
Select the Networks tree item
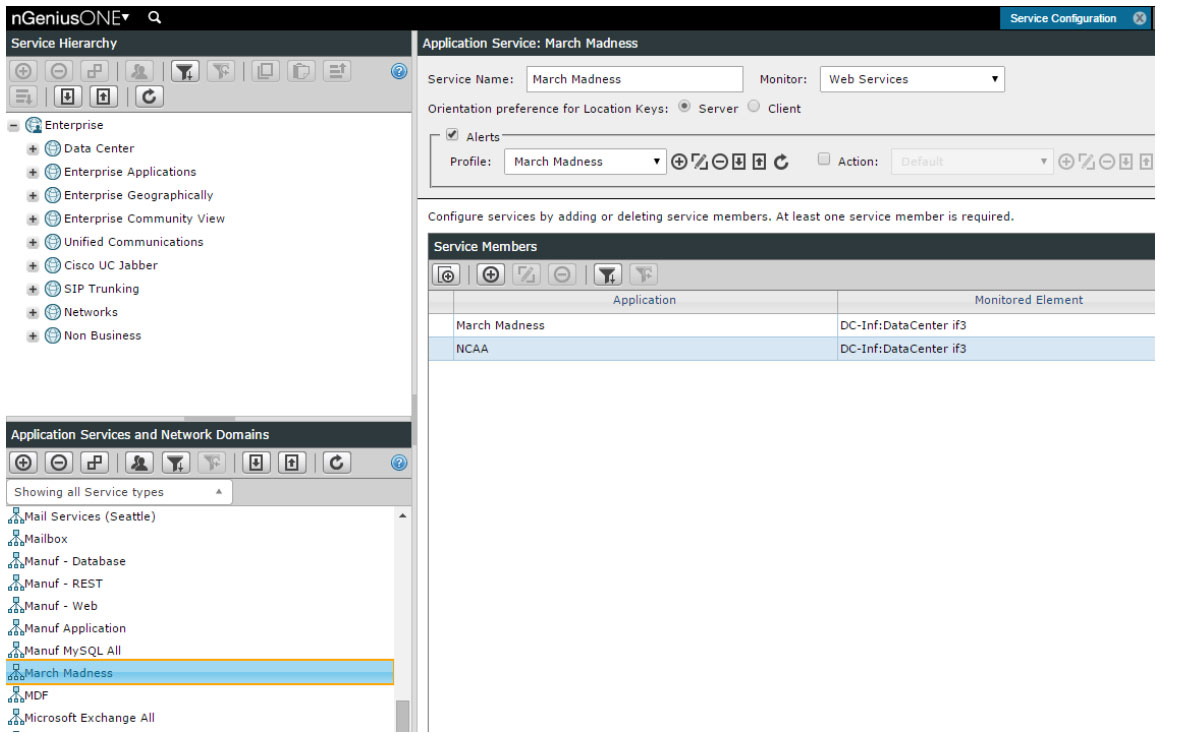tap(90, 312)
